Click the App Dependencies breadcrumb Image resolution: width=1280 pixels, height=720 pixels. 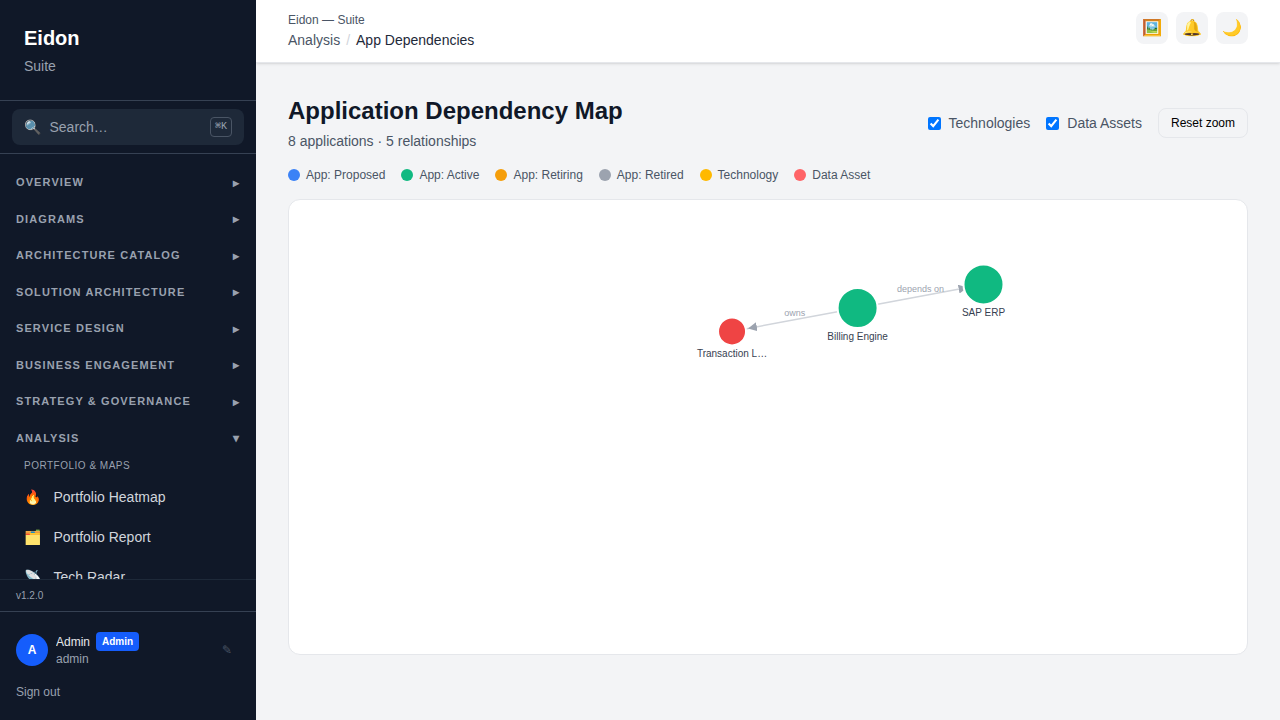click(x=415, y=40)
